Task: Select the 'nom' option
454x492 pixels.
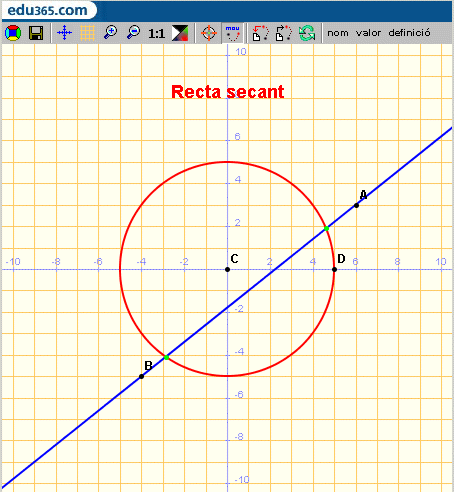Action: [338, 33]
